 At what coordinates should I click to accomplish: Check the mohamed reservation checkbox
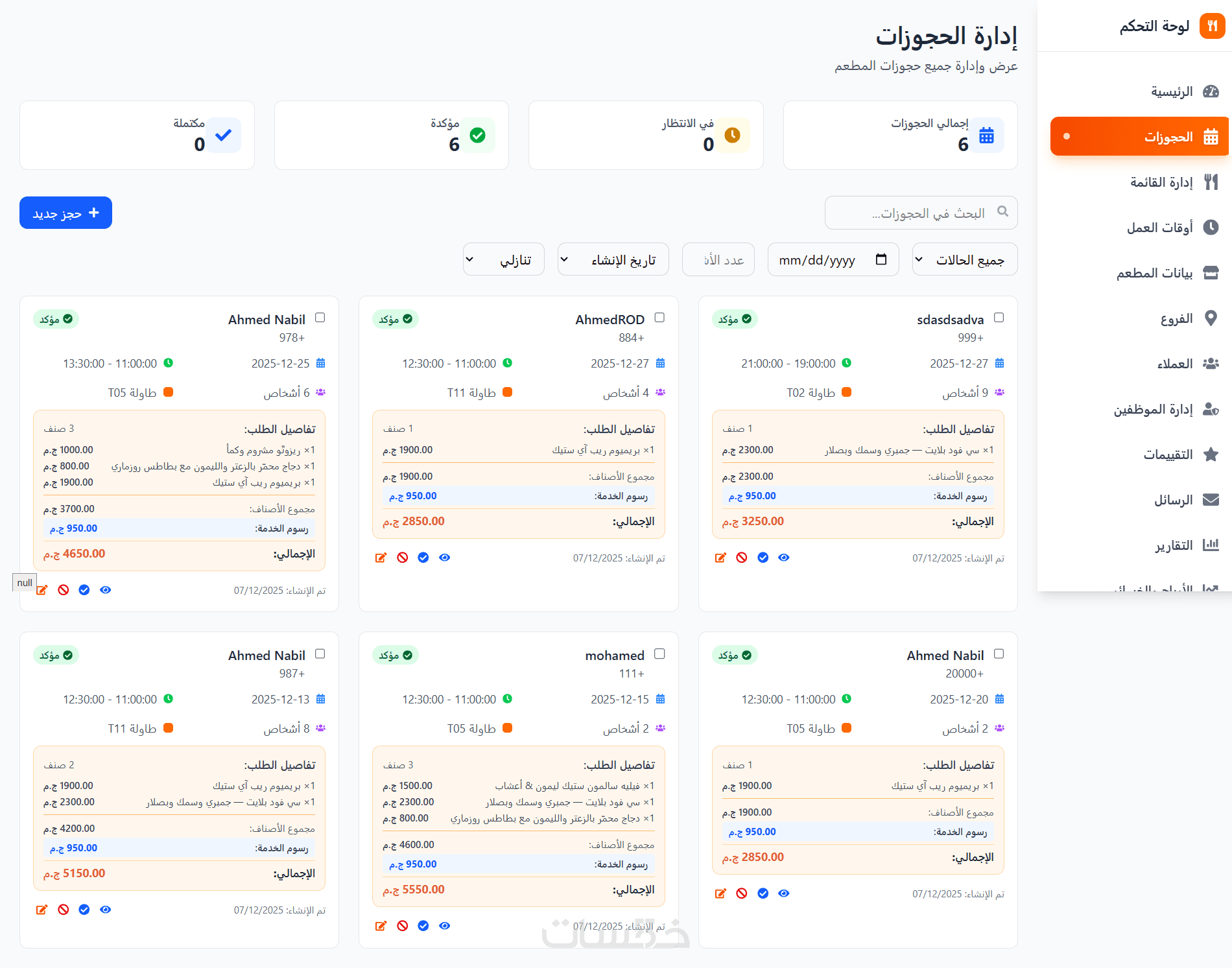pyautogui.click(x=659, y=654)
